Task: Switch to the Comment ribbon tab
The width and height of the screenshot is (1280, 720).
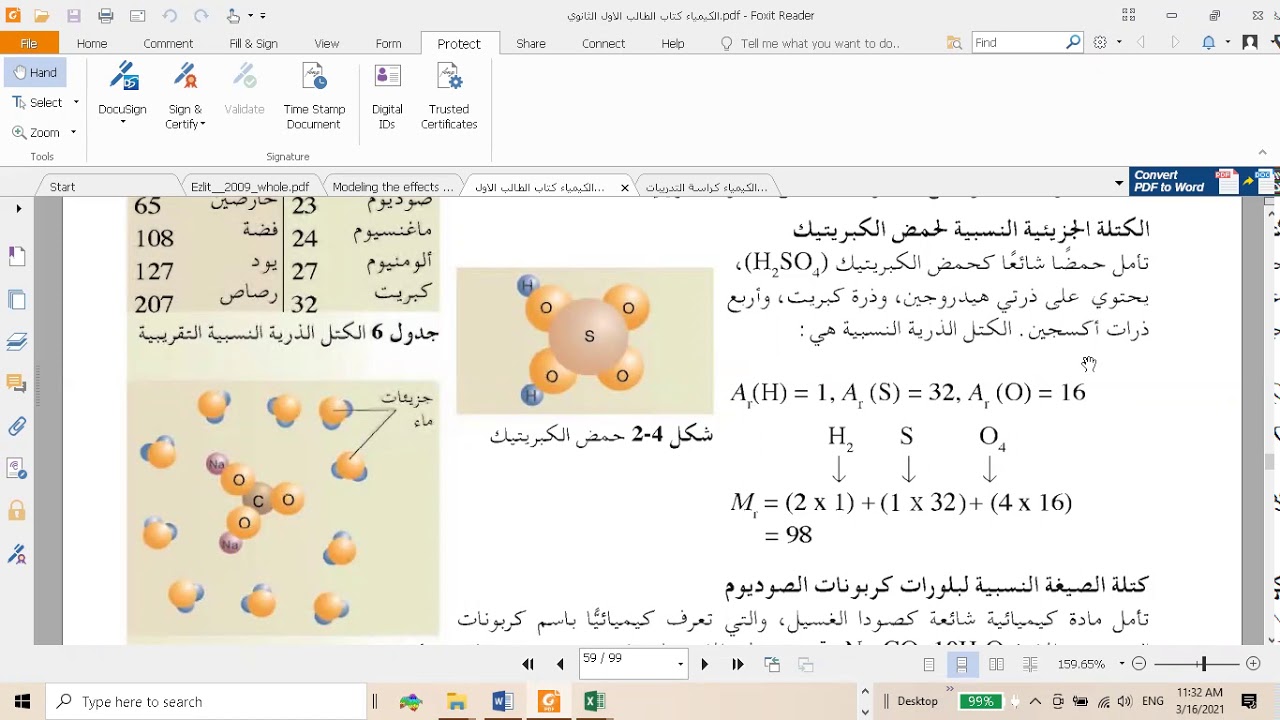Action: click(x=168, y=43)
